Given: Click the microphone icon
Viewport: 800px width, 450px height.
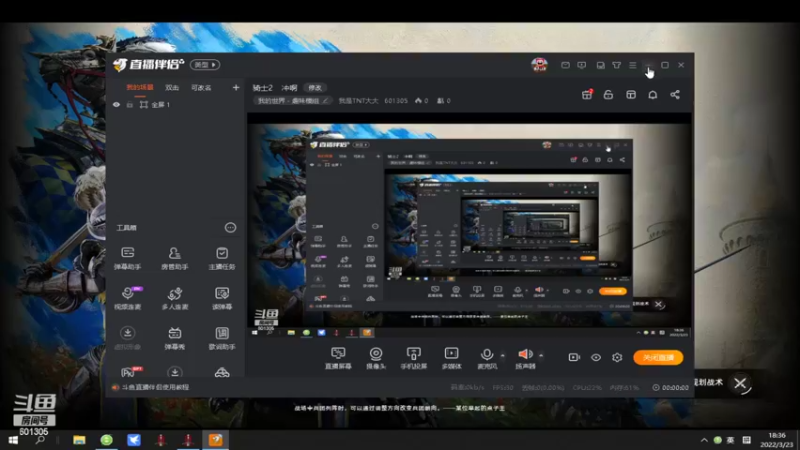Looking at the screenshot, I should tap(487, 354).
